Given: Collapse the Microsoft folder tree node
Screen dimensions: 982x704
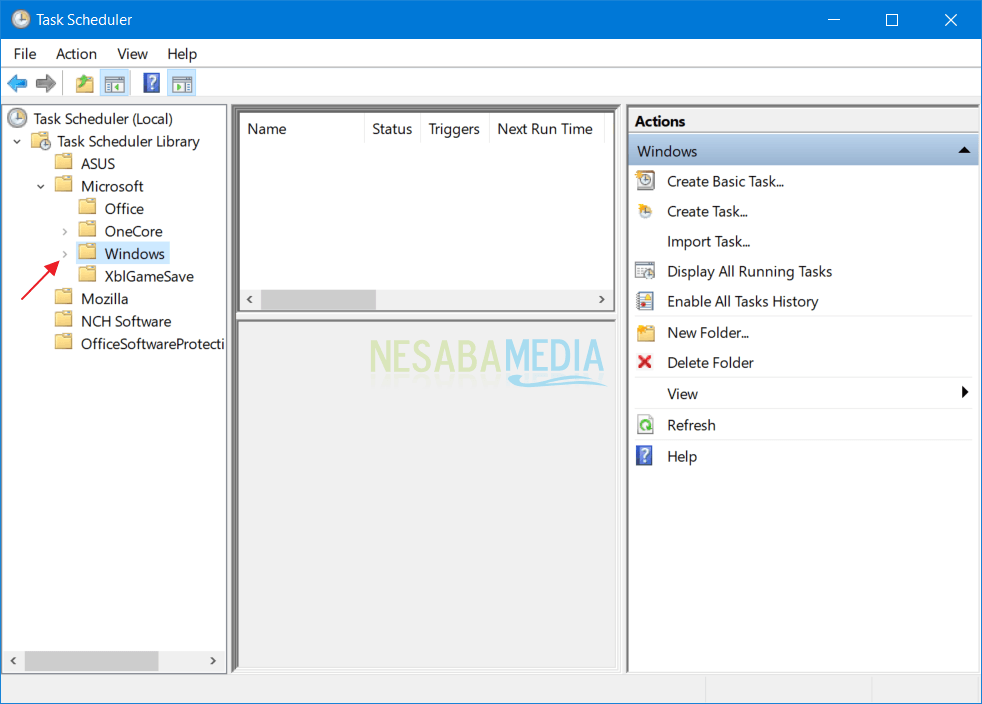Looking at the screenshot, I should tap(41, 186).
